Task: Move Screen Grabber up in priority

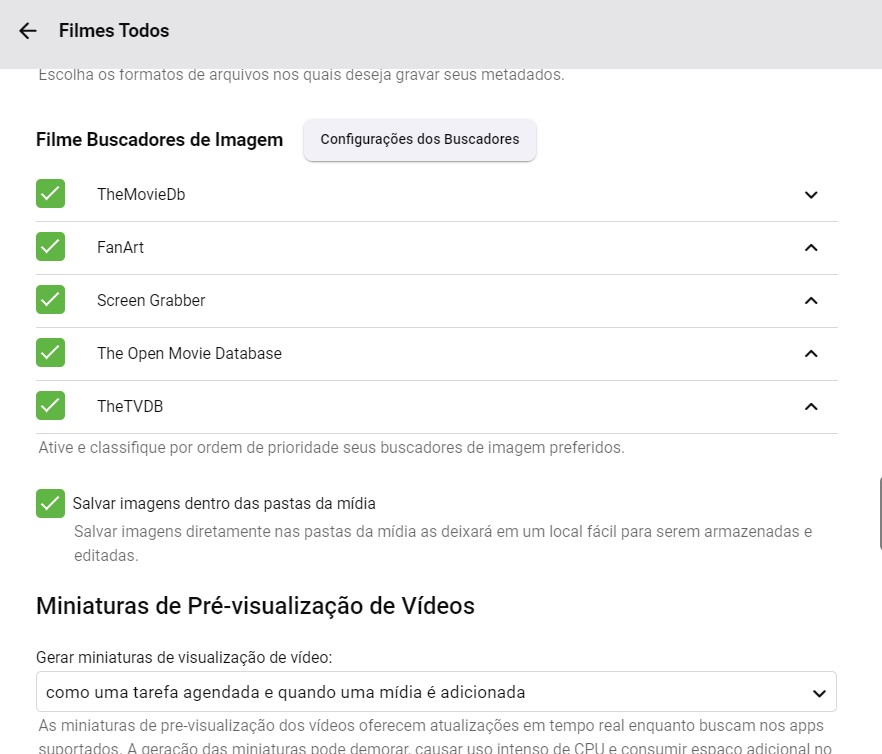Action: 811,301
